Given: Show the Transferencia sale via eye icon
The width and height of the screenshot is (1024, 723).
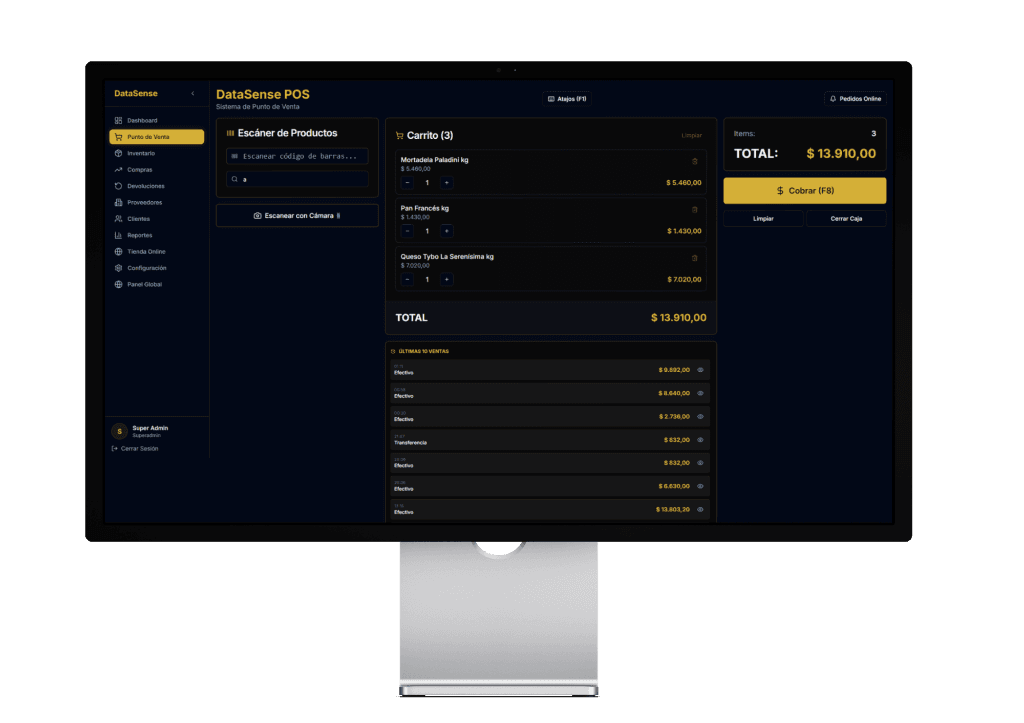Looking at the screenshot, I should point(701,440).
